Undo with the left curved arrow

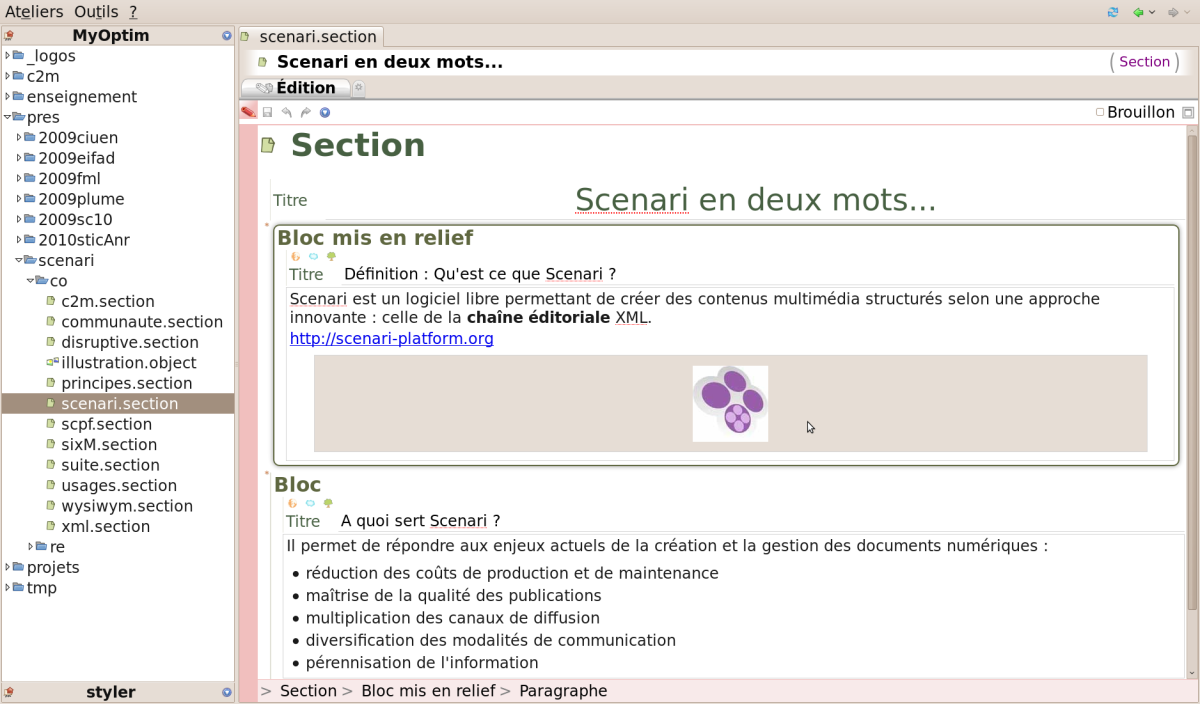point(287,113)
